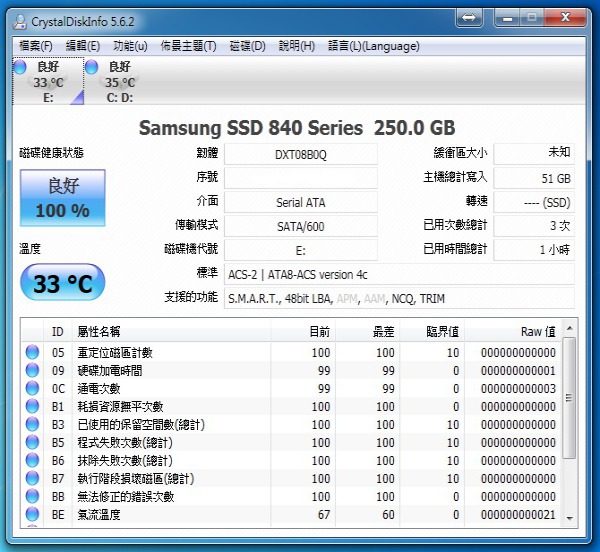Click the rotation rate ---- (SSD) value

point(534,202)
